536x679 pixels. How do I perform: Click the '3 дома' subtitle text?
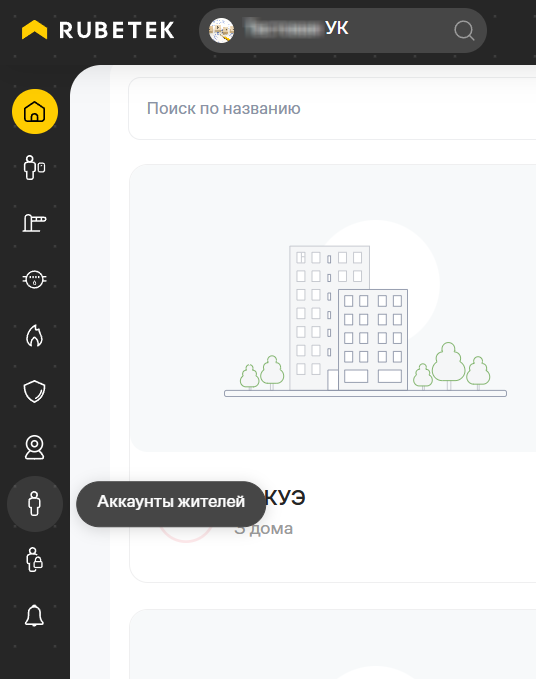click(x=264, y=529)
